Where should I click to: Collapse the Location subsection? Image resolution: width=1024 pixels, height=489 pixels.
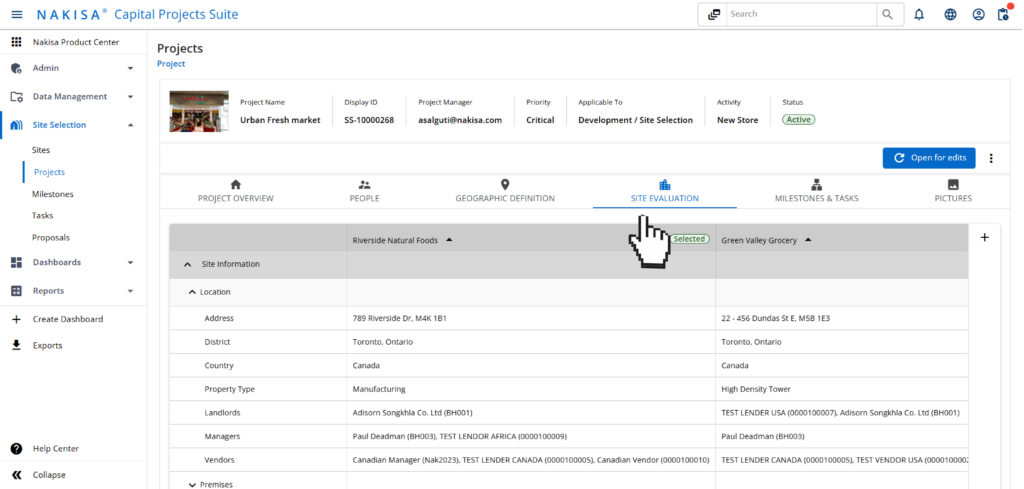pos(192,292)
